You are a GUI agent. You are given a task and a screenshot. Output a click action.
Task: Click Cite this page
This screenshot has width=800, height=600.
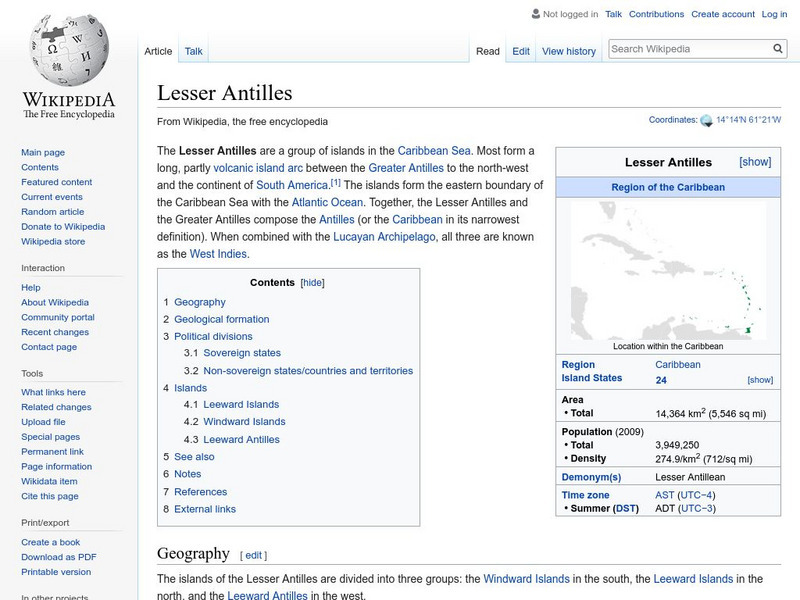pyautogui.click(x=49, y=496)
